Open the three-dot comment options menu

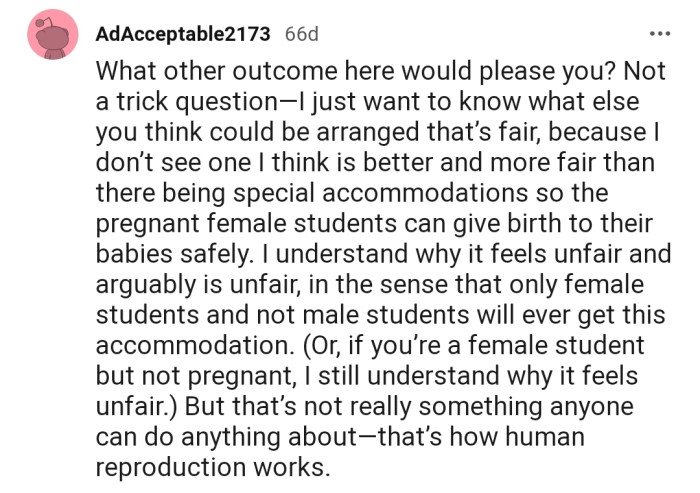[659, 33]
